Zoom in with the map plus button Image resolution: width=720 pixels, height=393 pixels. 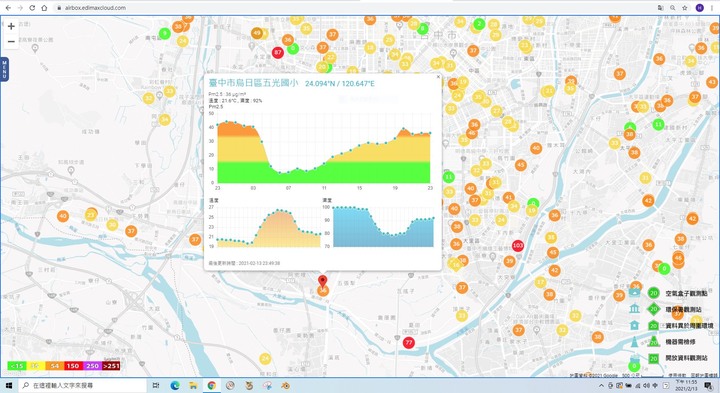(x=11, y=26)
